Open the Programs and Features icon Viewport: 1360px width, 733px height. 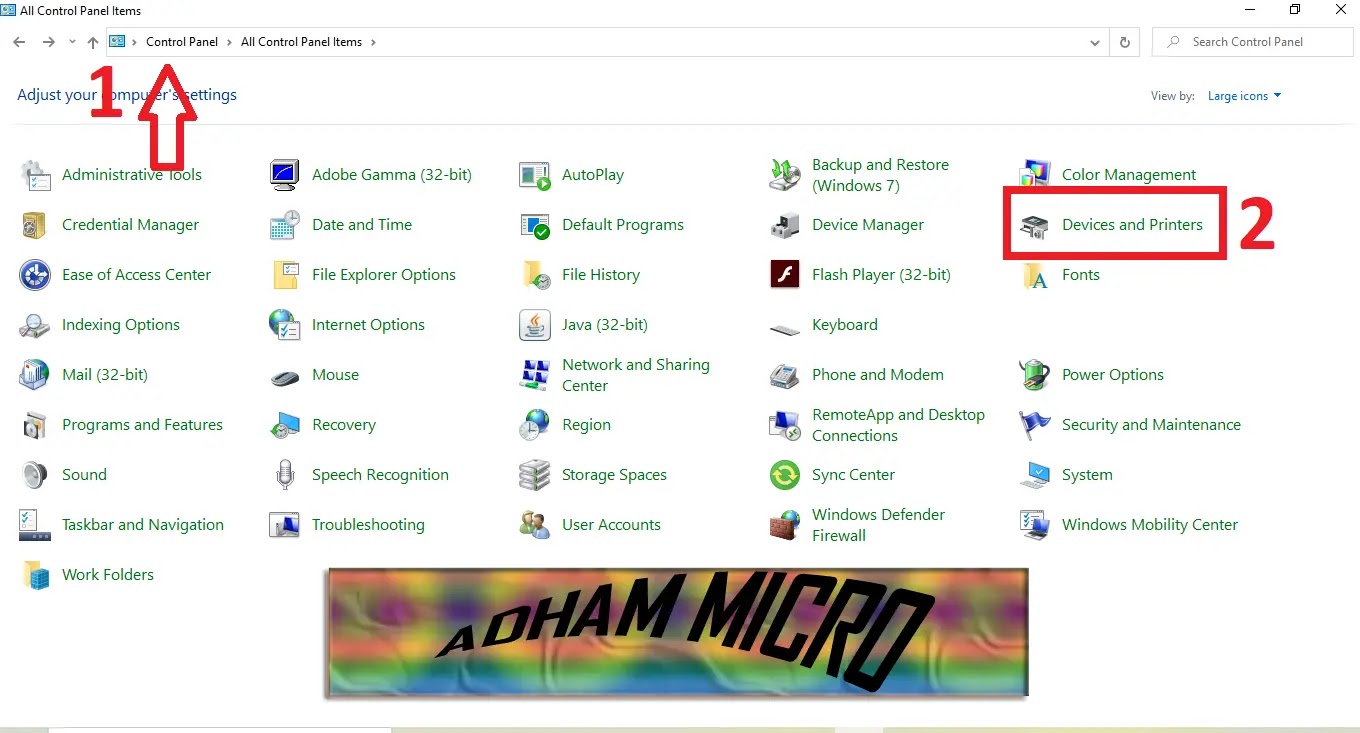(35, 425)
